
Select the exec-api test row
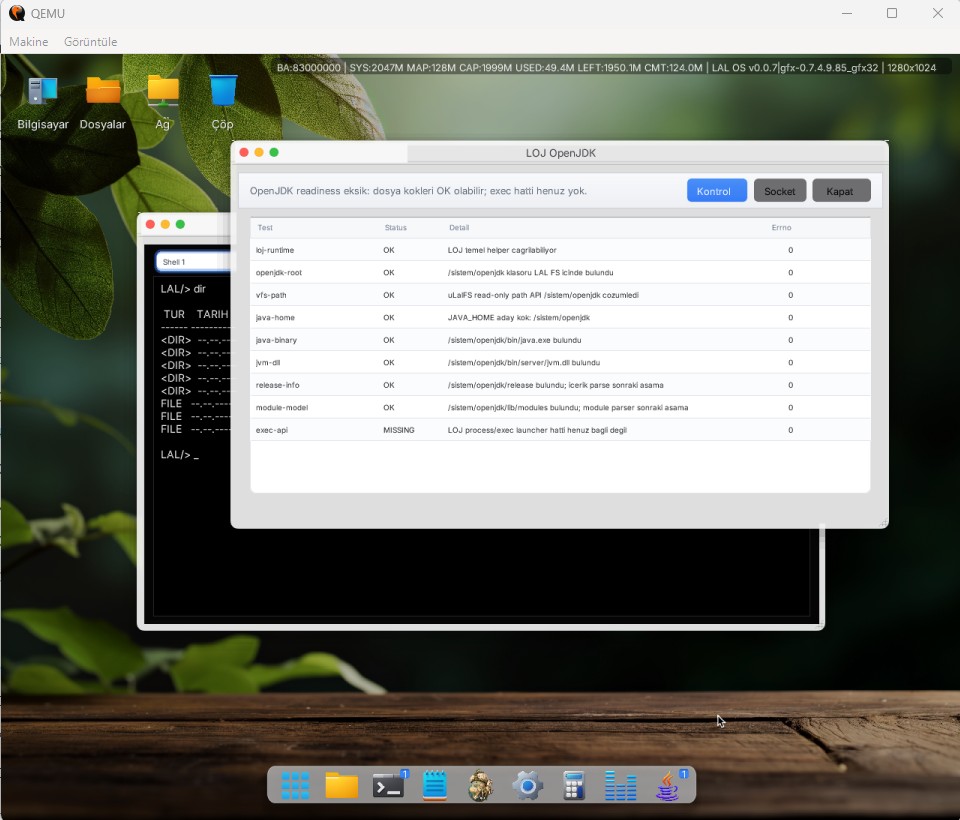pos(560,430)
